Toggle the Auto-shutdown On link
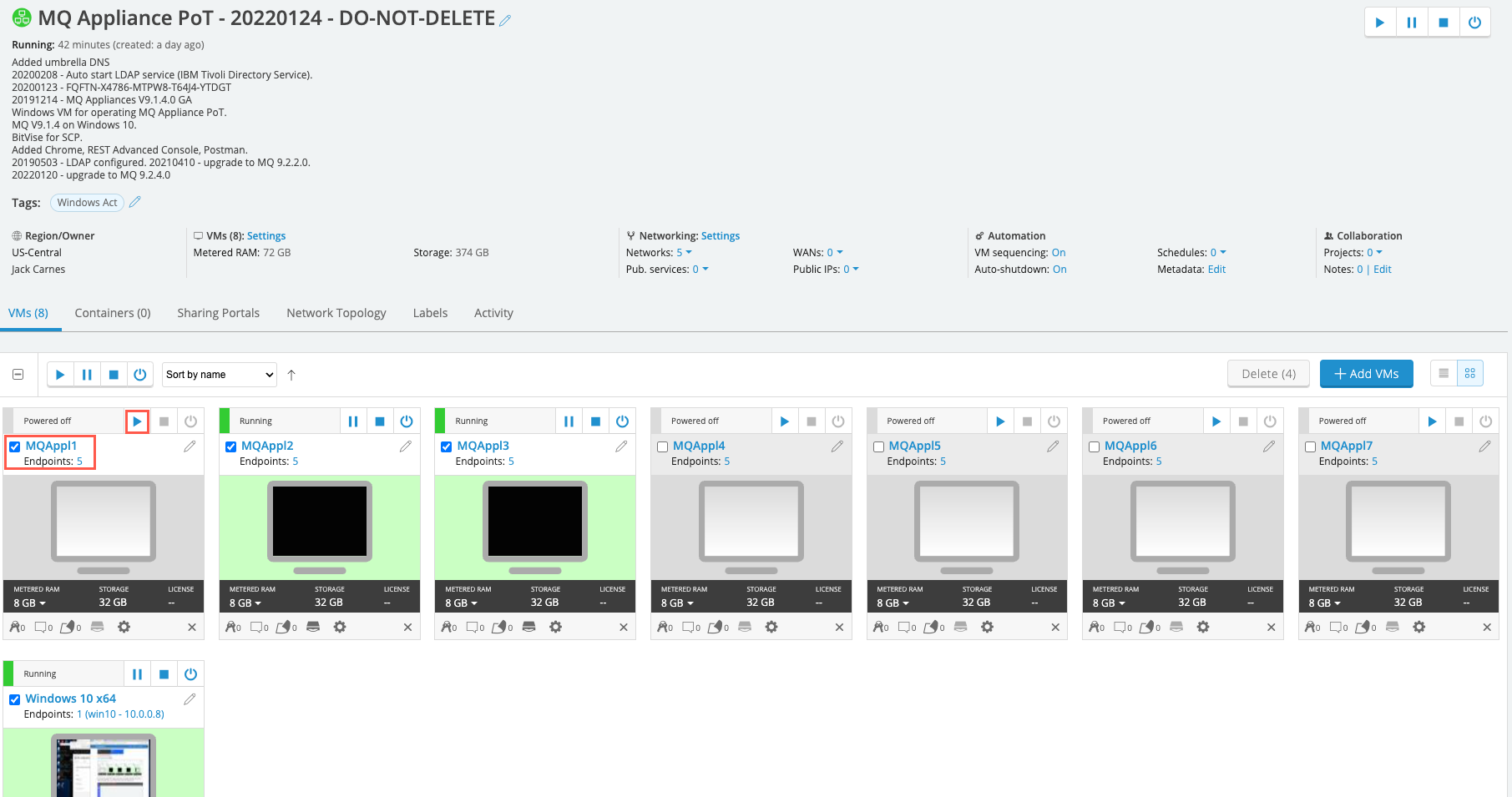The image size is (1512, 797). pyautogui.click(x=1059, y=270)
